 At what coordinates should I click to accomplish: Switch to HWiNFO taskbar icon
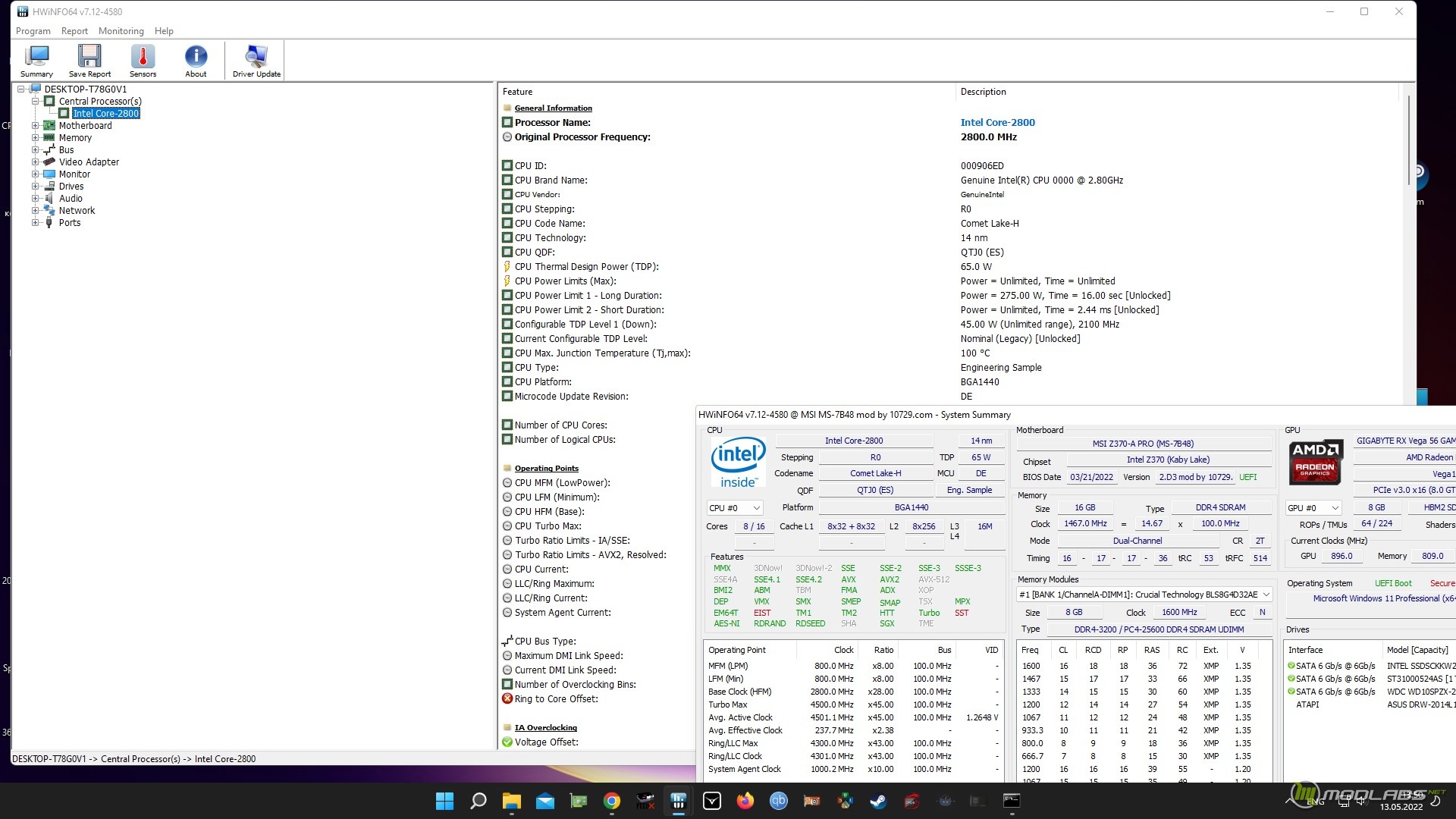tap(678, 801)
